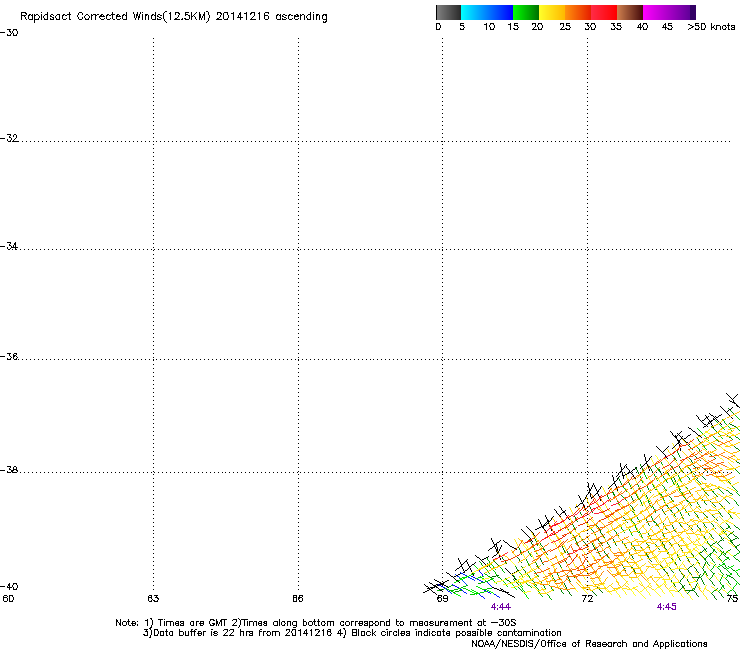The height and width of the screenshot is (650, 740).
Task: Click the purple time stamp '4:45'
Action: pyautogui.click(x=666, y=607)
